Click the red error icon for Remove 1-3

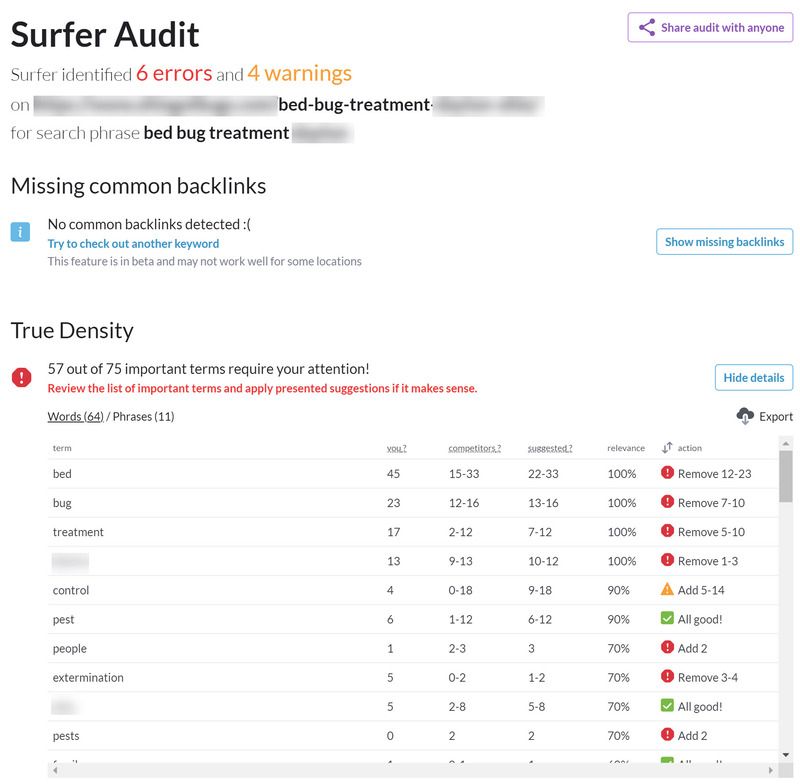pyautogui.click(x=667, y=560)
